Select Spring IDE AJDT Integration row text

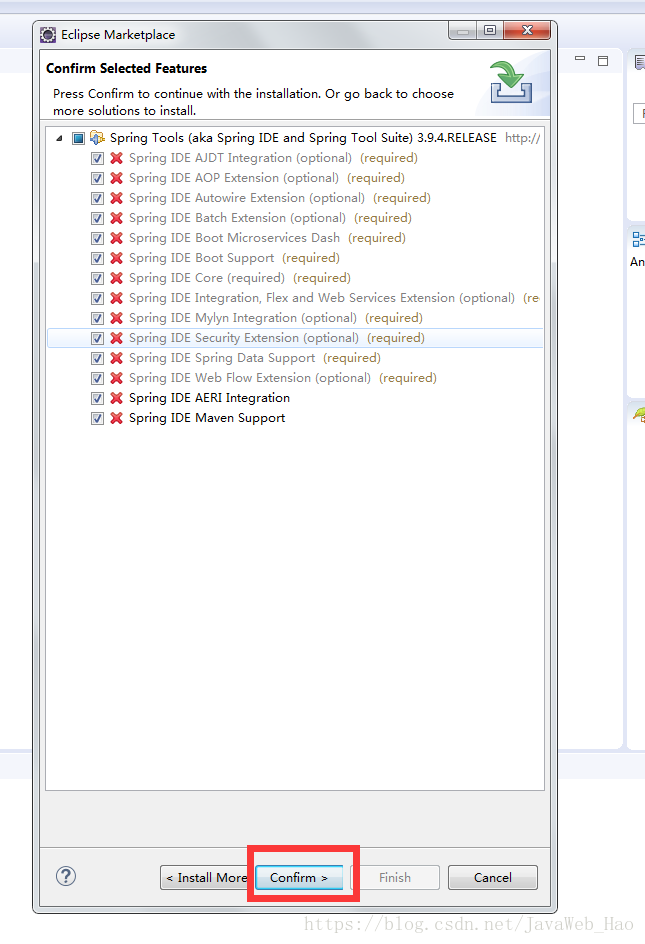click(x=273, y=158)
